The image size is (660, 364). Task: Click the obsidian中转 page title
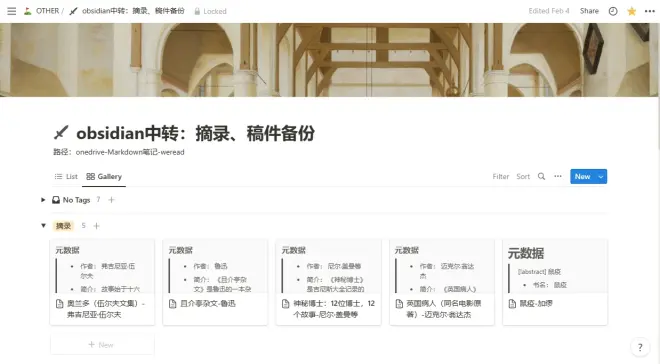coord(195,133)
